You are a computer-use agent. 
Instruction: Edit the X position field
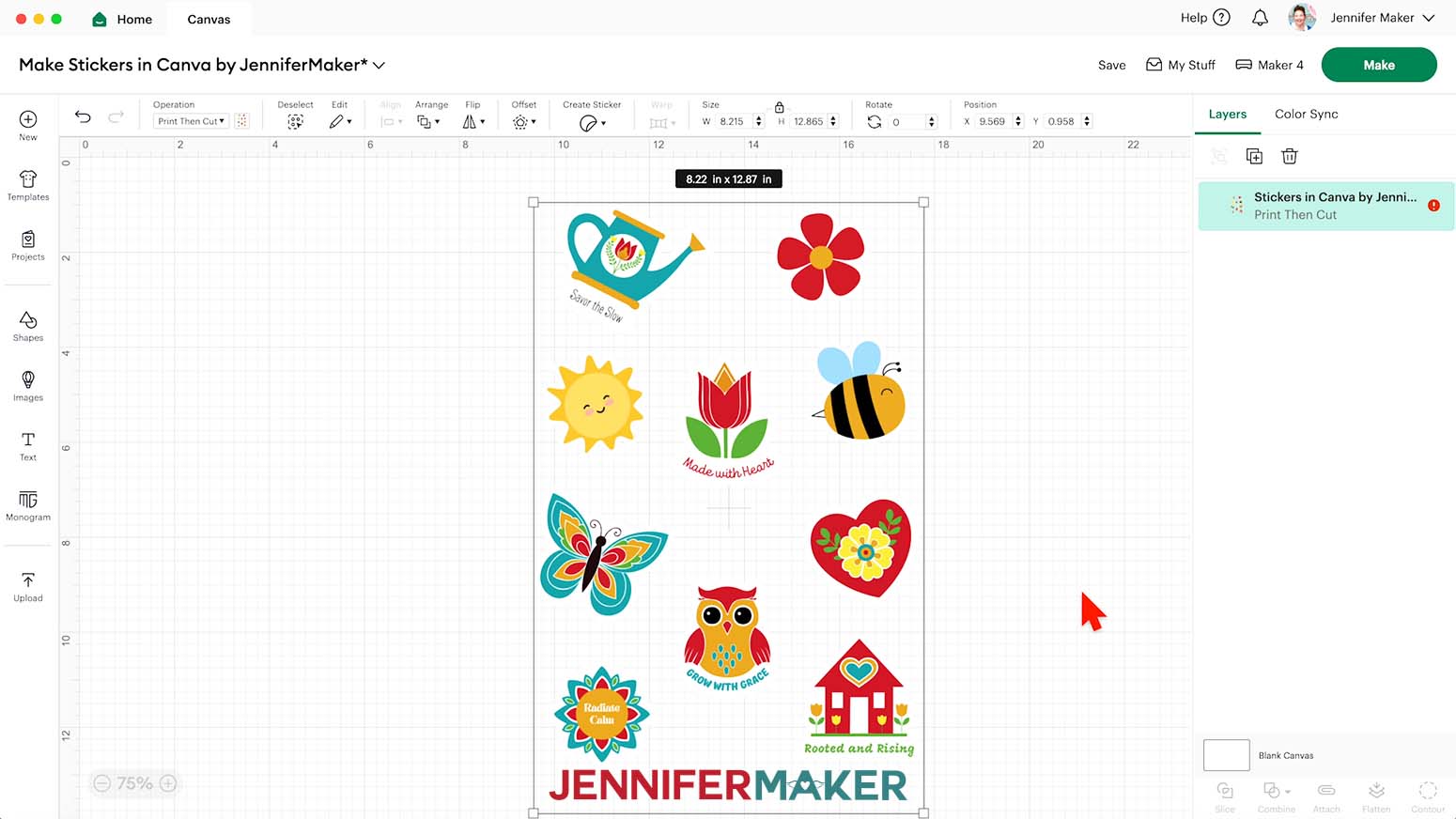[993, 122]
